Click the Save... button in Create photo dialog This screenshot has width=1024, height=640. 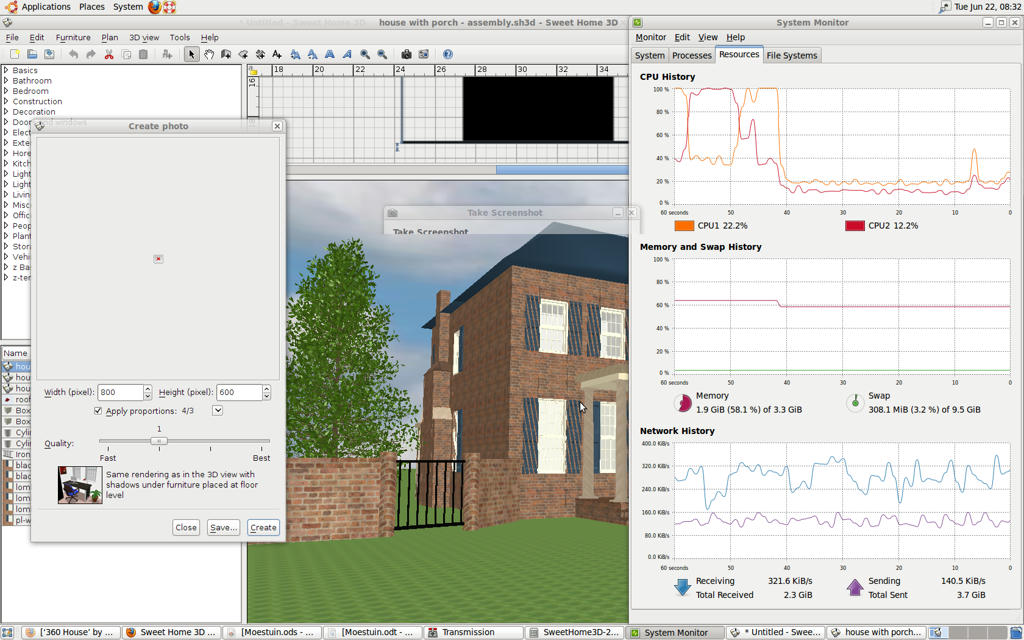click(223, 527)
